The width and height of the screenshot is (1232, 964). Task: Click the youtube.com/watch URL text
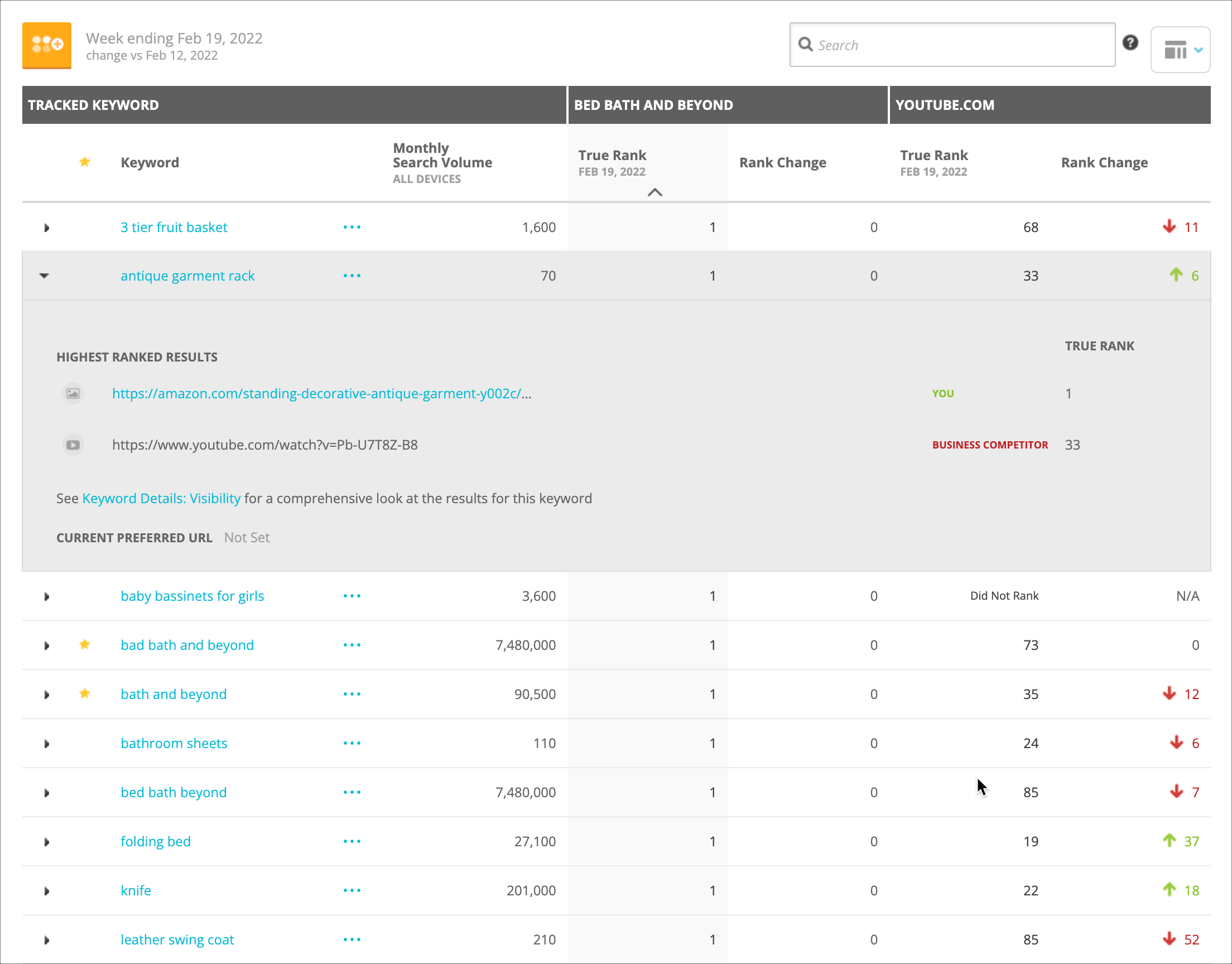[x=264, y=445]
